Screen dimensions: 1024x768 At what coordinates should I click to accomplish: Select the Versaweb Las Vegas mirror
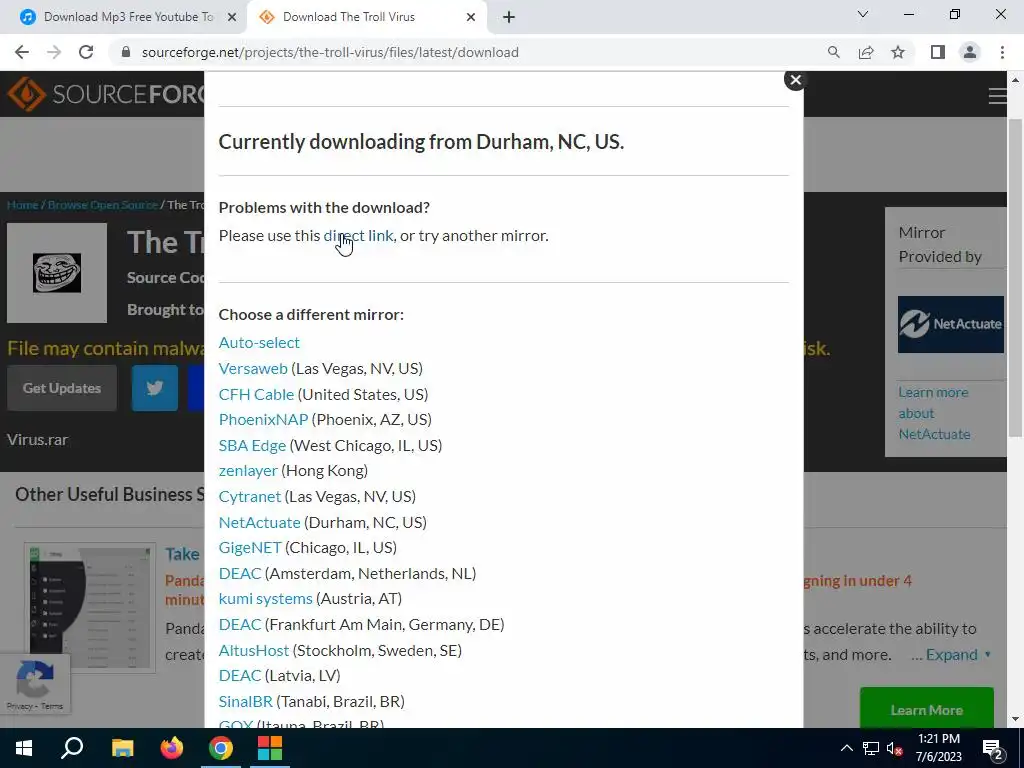[x=253, y=368]
